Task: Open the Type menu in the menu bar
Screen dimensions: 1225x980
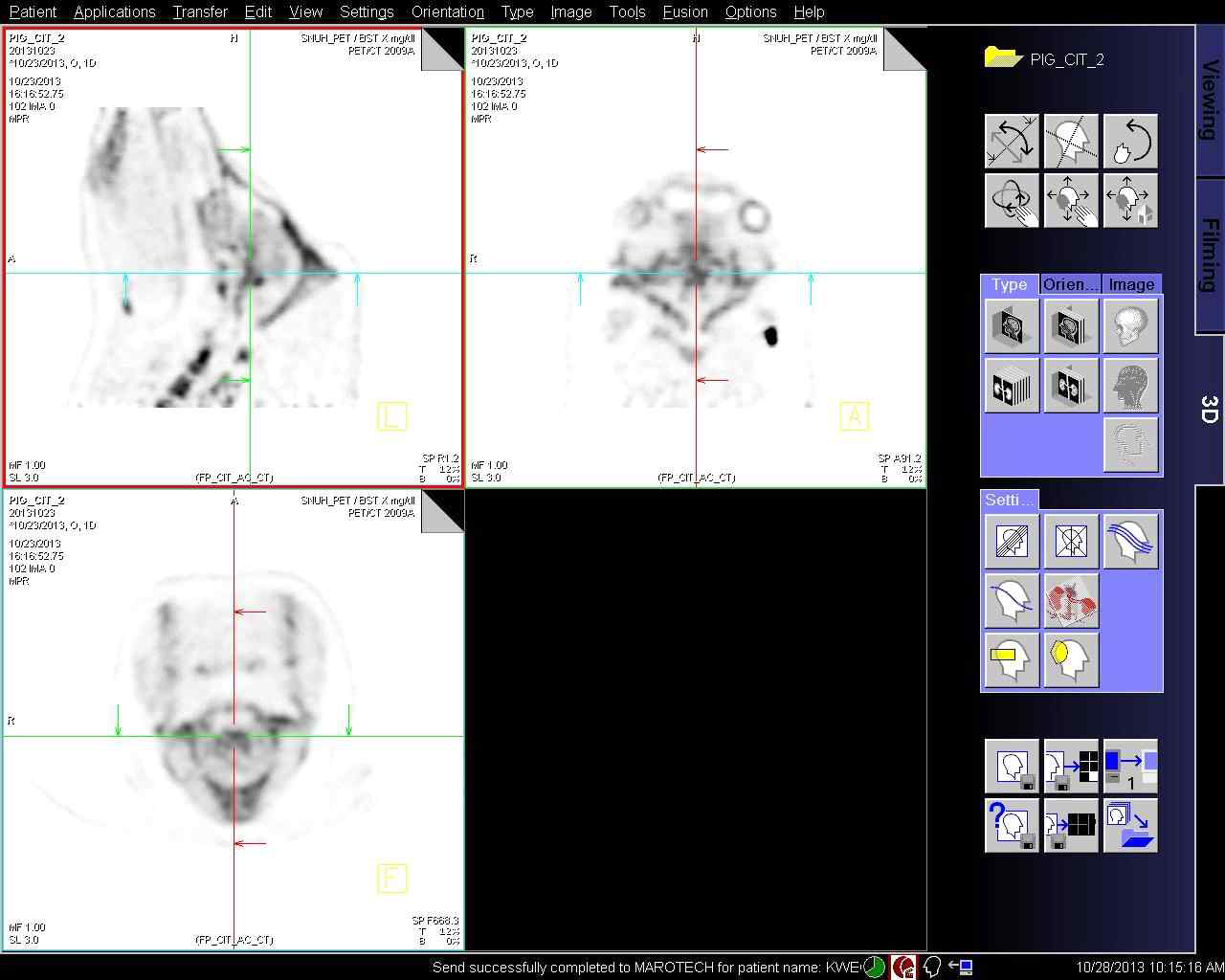Action: tap(517, 11)
